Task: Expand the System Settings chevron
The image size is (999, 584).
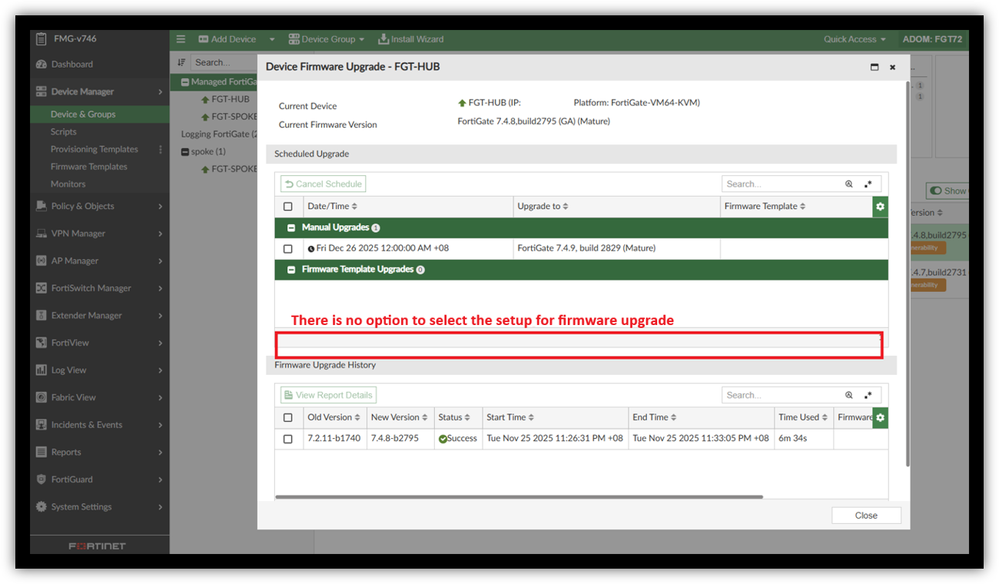Action: pyautogui.click(x=160, y=507)
